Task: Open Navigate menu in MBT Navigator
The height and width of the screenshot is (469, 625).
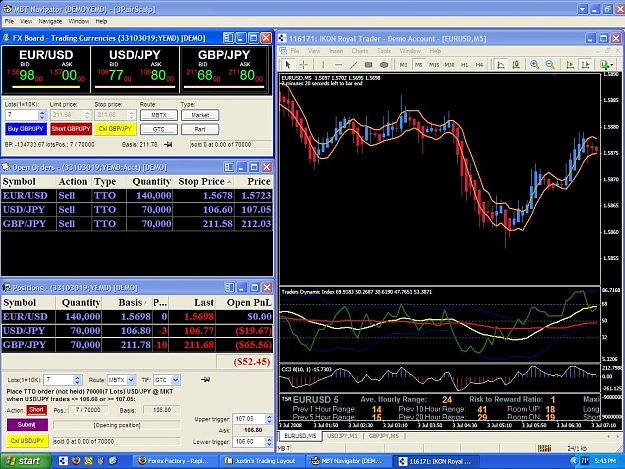Action: pyautogui.click(x=50, y=21)
